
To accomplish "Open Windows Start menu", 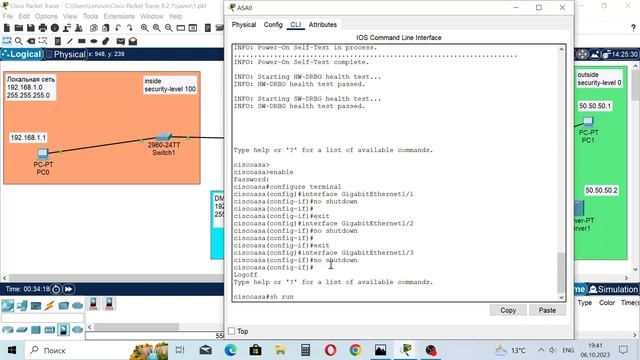I will 11,350.
